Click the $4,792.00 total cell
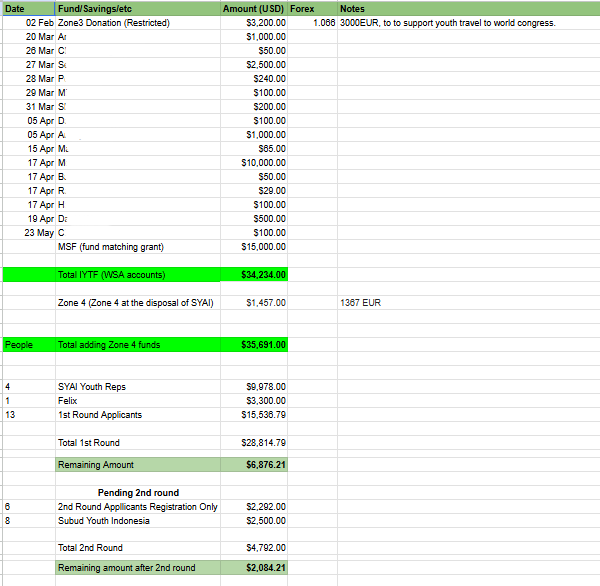Screen dimensions: 600x586 (254, 548)
